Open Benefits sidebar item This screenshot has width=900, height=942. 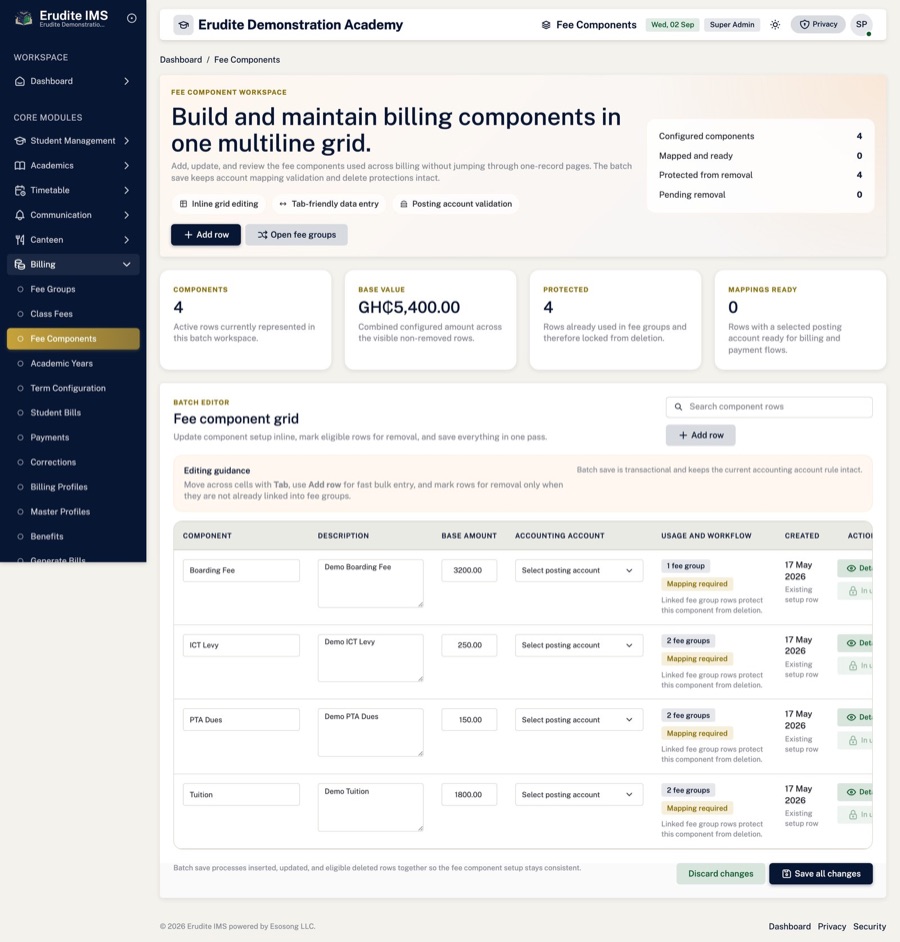coord(73,536)
